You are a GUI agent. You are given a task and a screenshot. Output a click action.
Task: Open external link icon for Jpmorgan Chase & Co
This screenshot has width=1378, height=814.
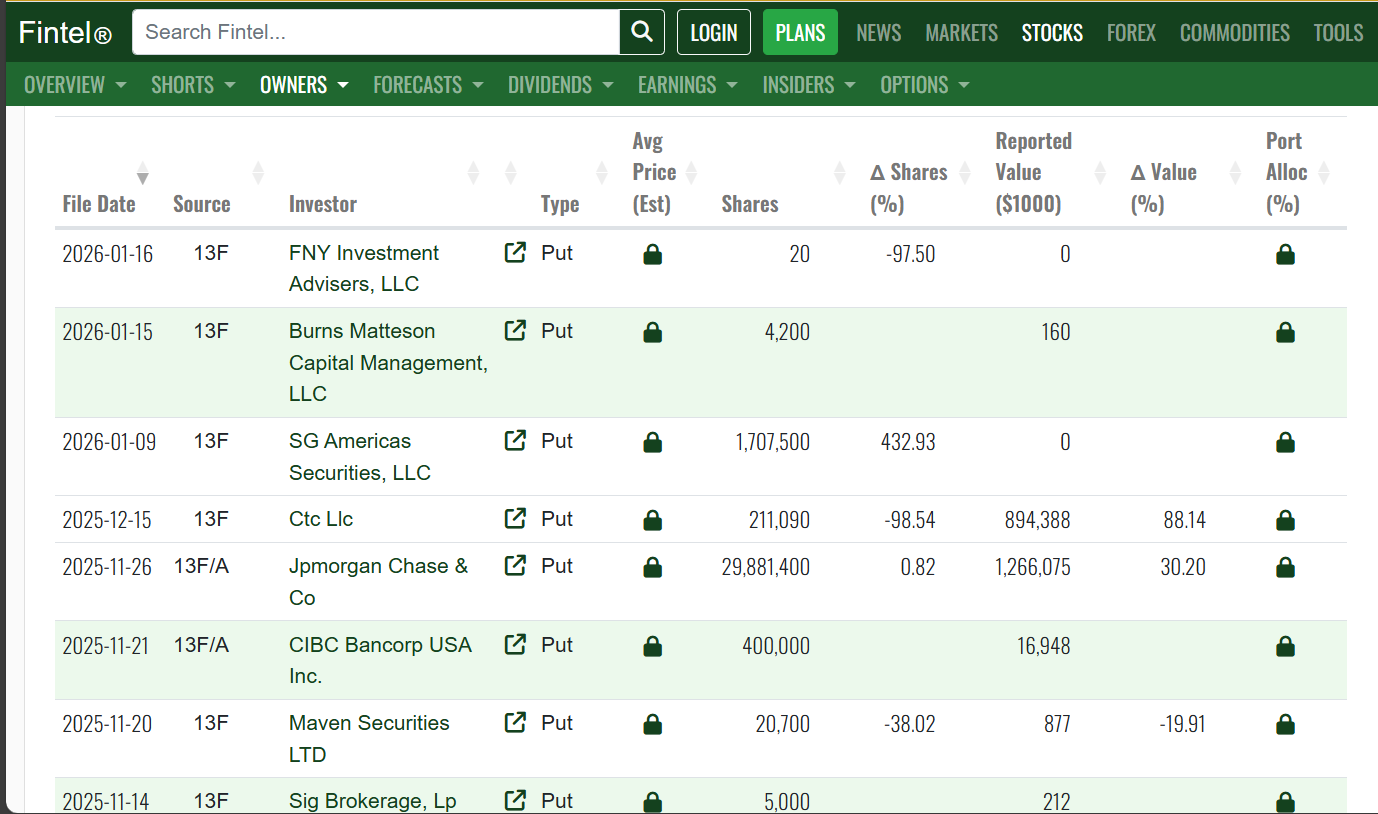pos(515,566)
